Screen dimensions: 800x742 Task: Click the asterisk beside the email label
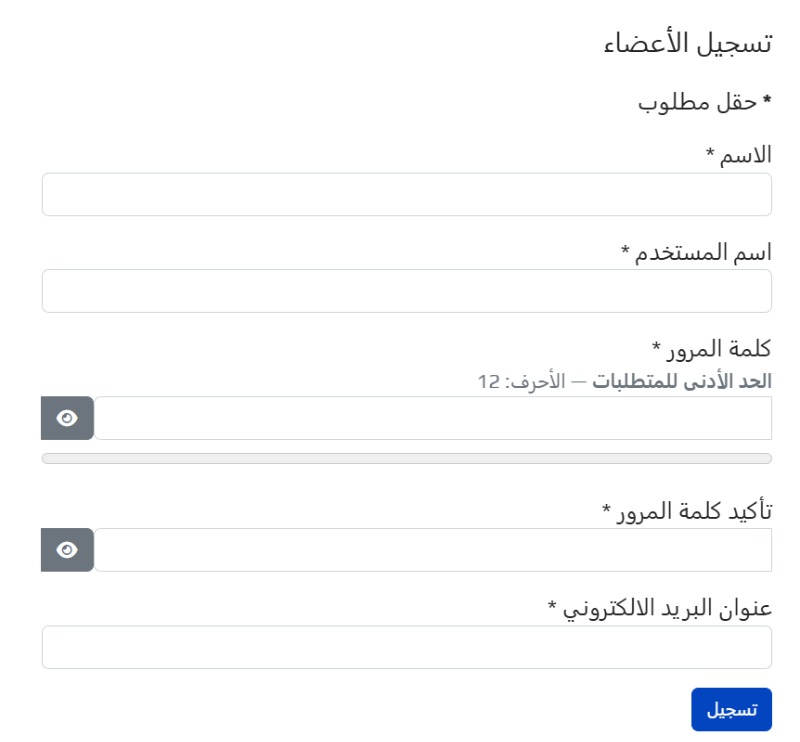pos(552,606)
